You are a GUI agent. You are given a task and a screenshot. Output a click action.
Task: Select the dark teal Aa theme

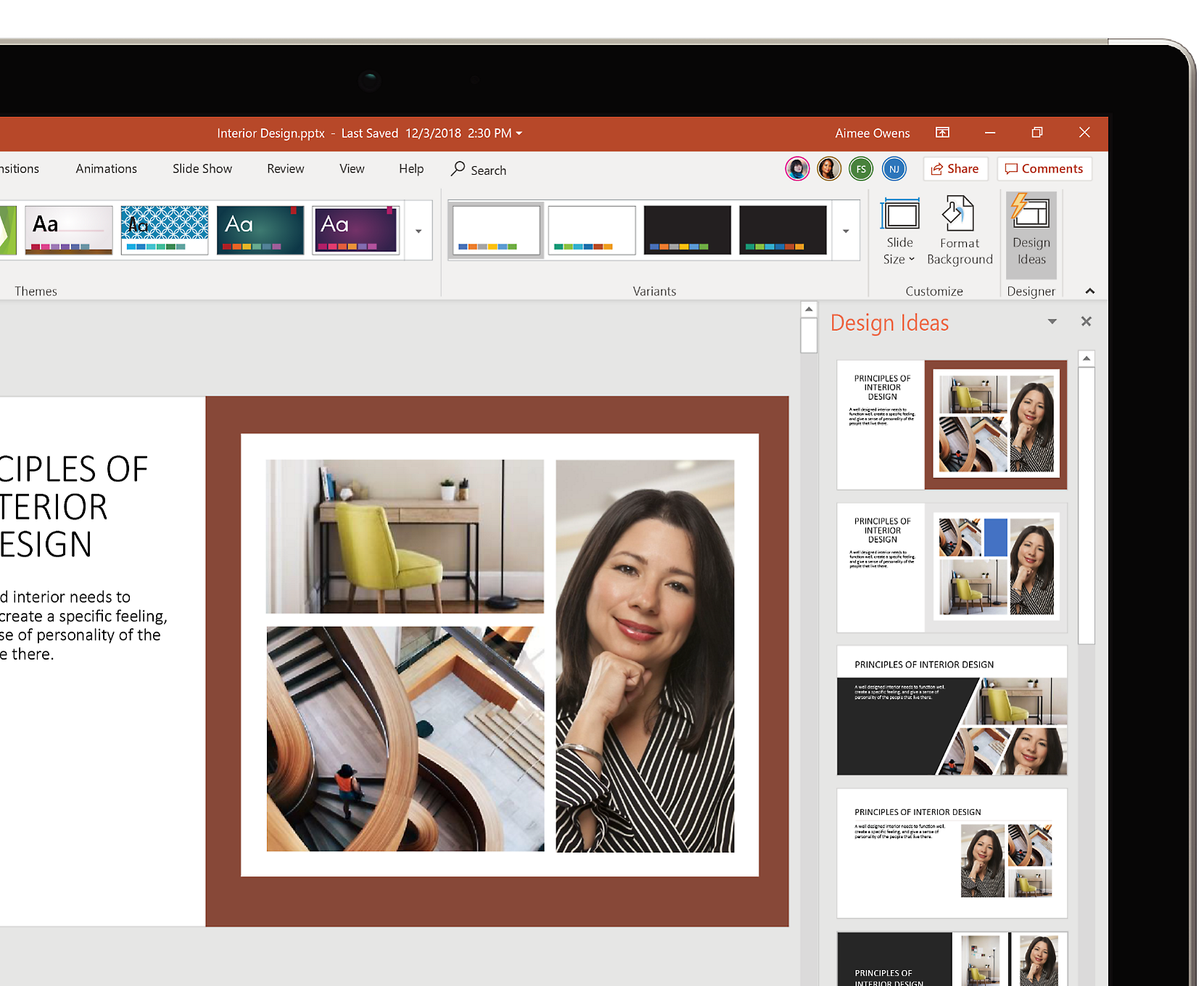pos(260,229)
